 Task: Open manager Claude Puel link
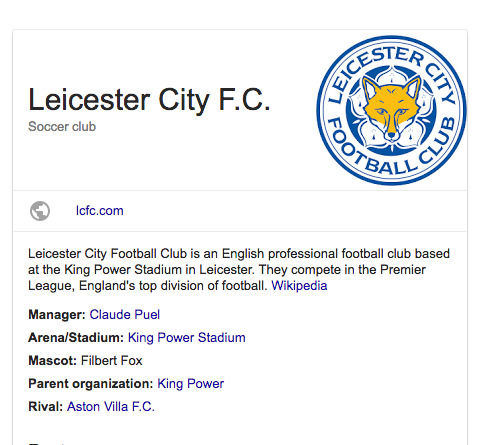(125, 315)
